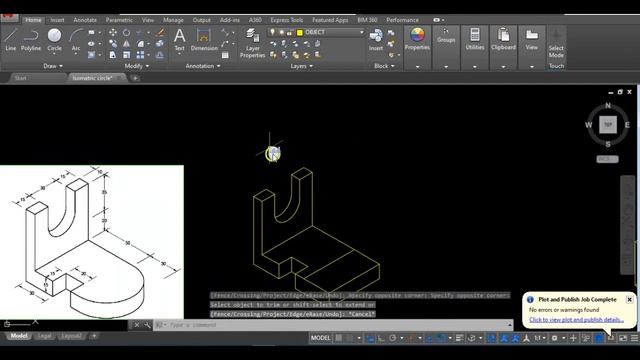Toggle ortho mode in status bar

pos(381,338)
